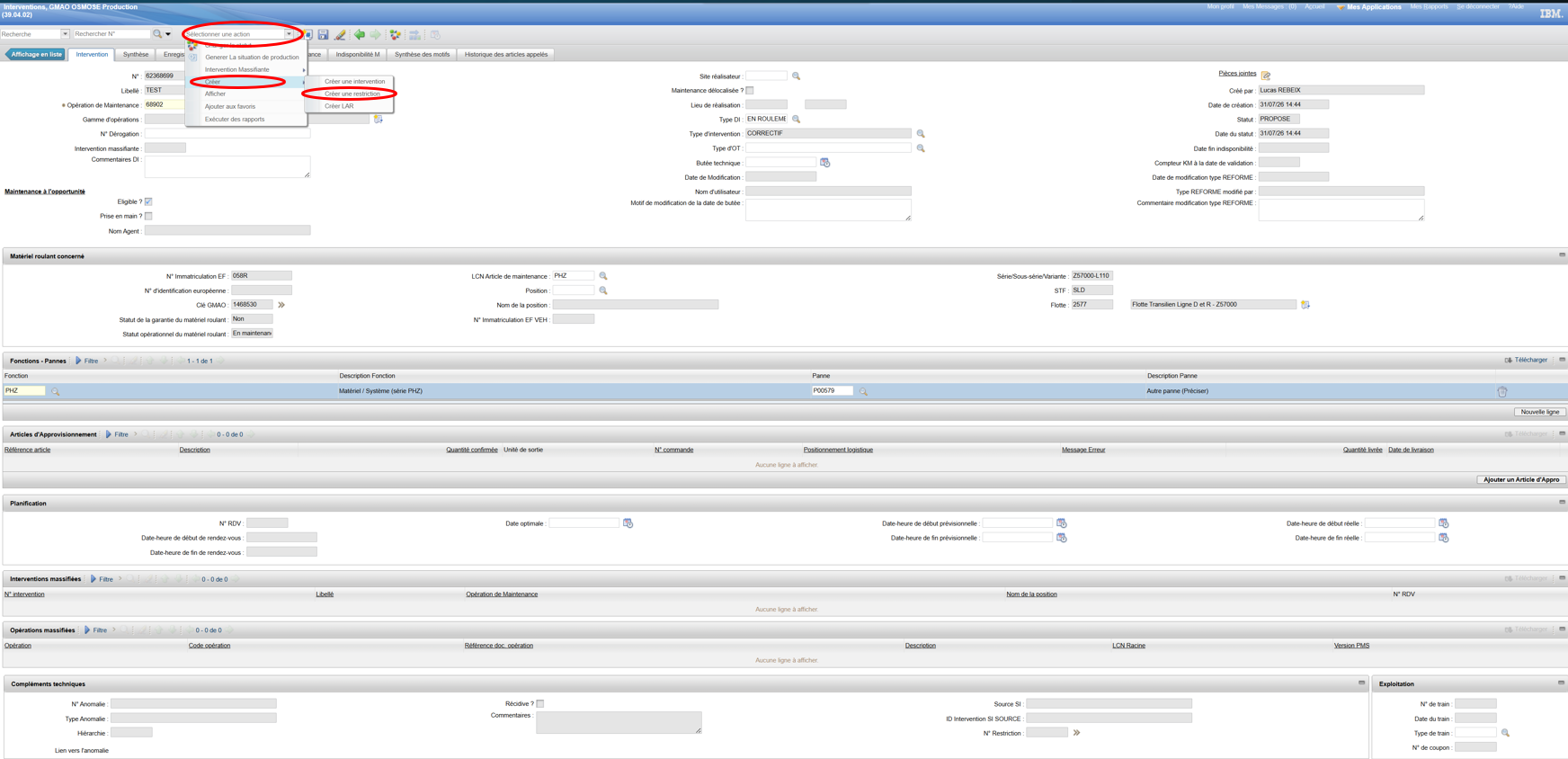Click Ajouter un Article d'Appro button

click(x=1521, y=479)
